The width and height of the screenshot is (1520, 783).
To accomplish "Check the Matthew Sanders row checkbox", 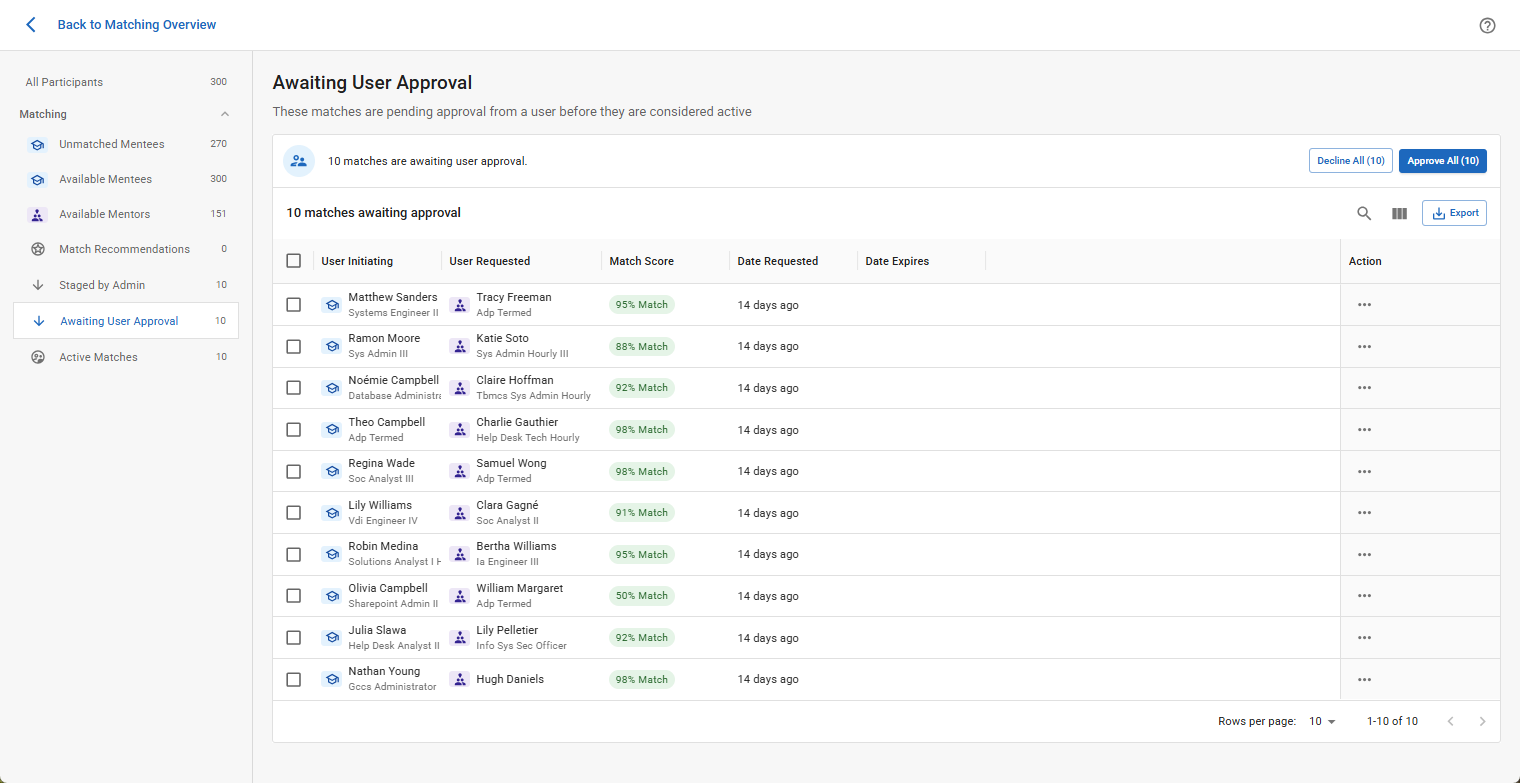I will 293,305.
